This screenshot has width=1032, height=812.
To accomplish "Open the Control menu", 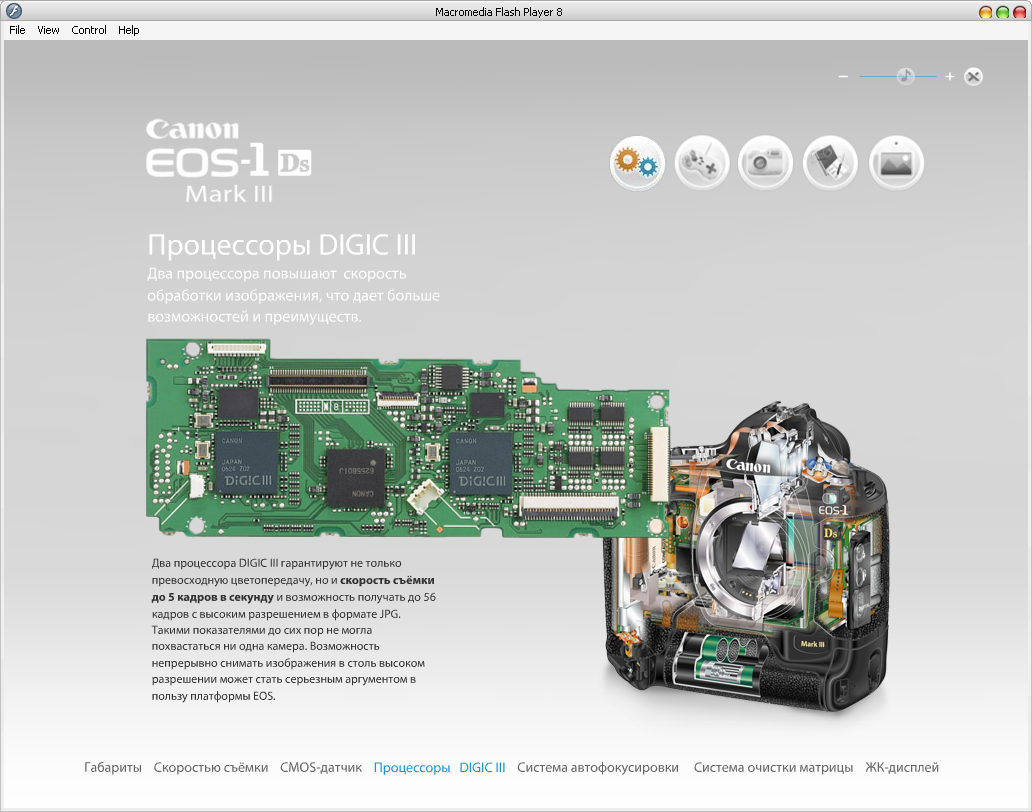I will 89,30.
